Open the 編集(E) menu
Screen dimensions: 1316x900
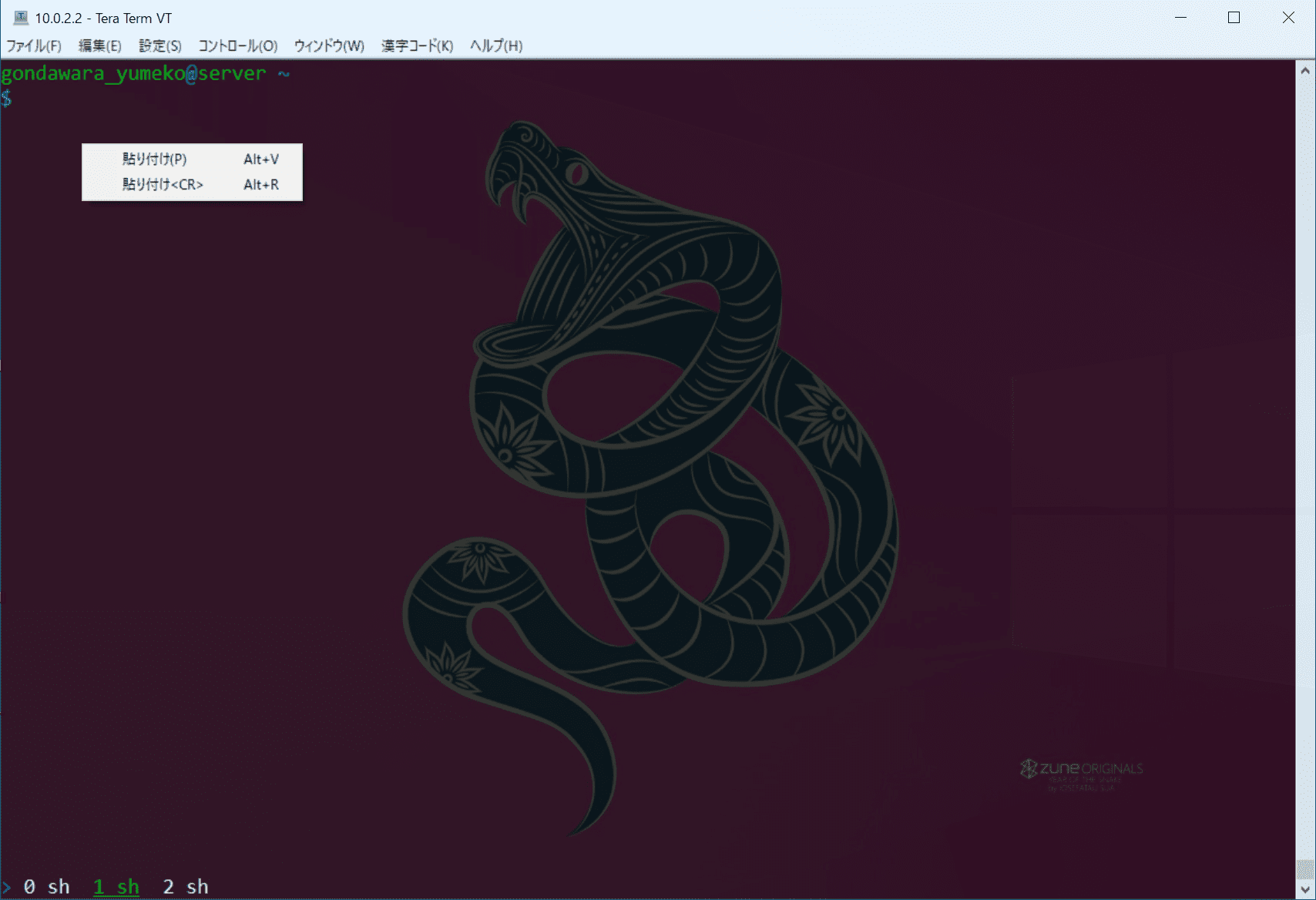[100, 45]
